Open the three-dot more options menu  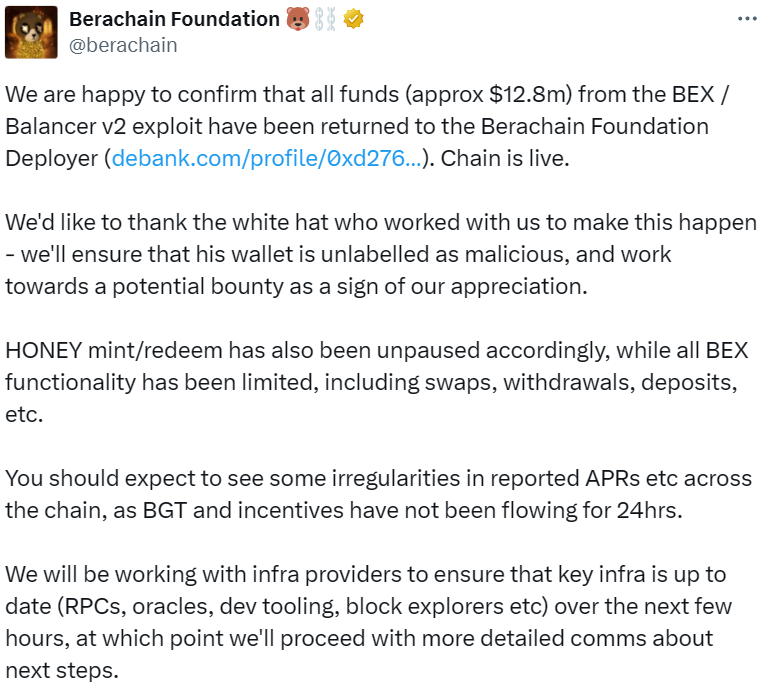[x=746, y=19]
